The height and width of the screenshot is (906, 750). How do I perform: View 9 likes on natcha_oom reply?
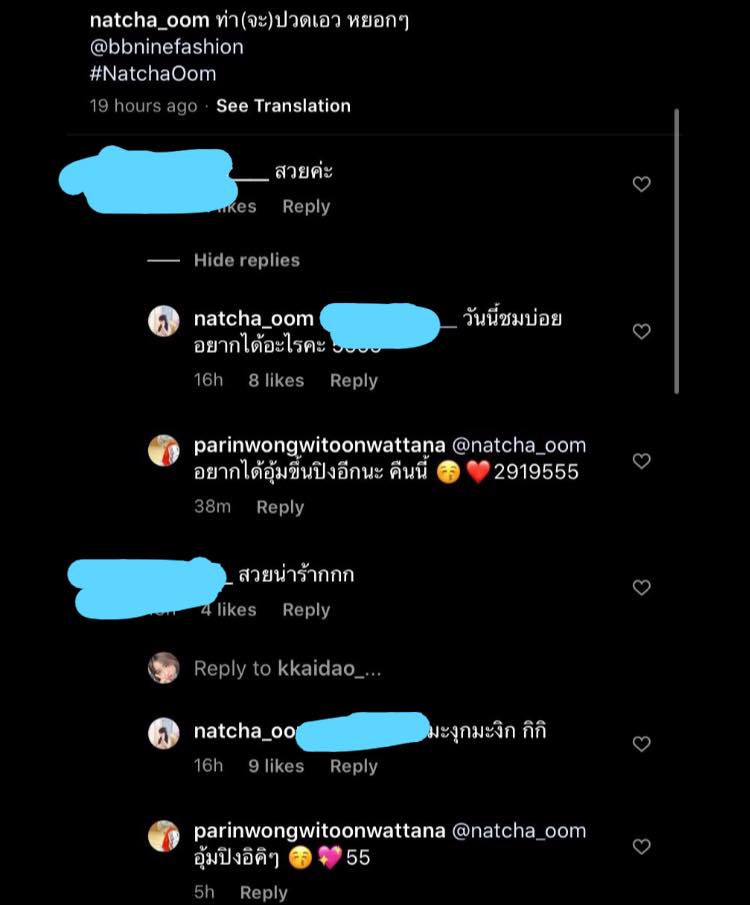(276, 766)
